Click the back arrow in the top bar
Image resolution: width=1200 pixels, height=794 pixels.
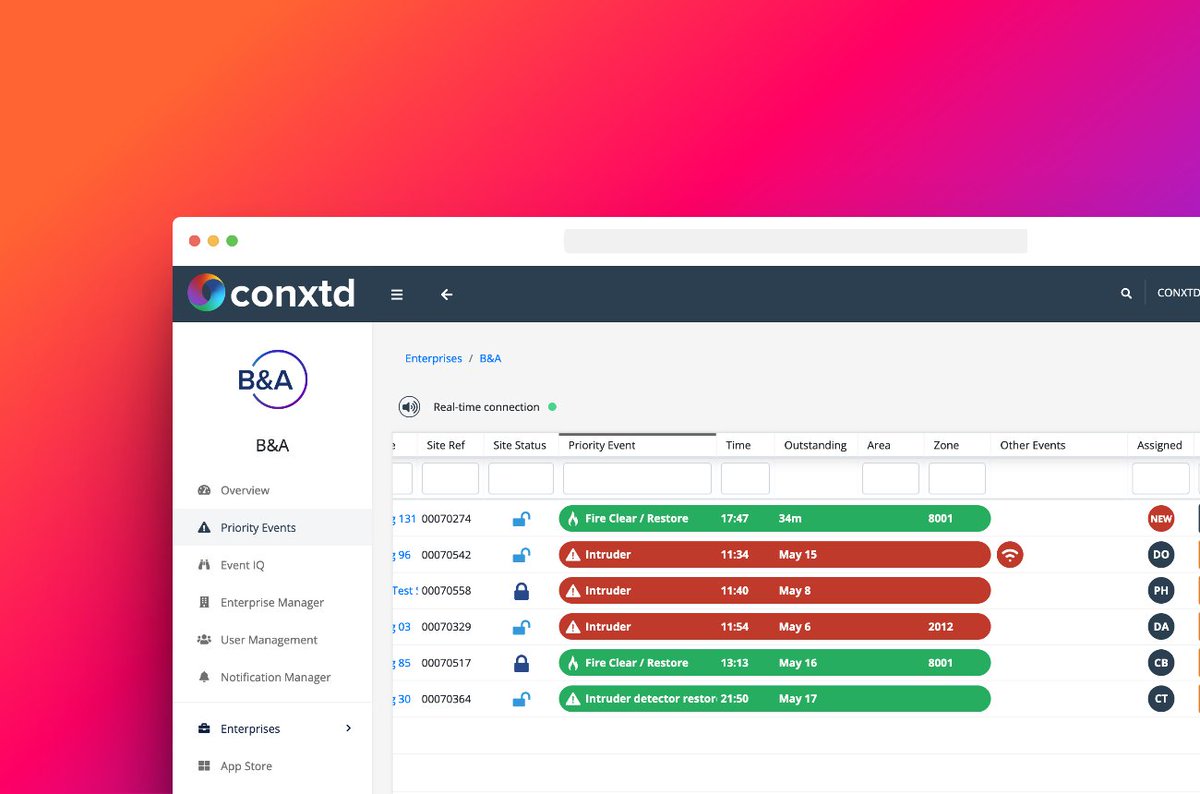coord(446,295)
